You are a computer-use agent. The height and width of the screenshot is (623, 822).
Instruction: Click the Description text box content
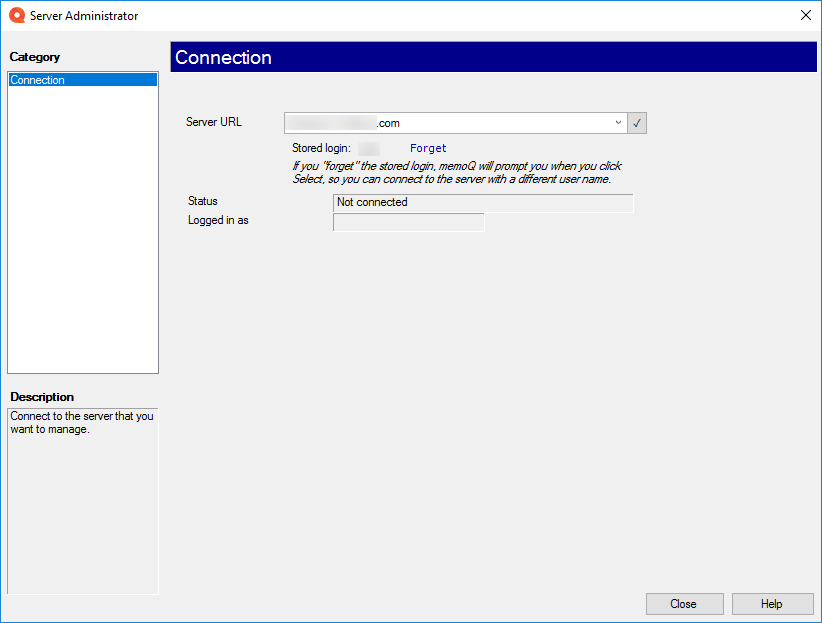click(x=81, y=423)
